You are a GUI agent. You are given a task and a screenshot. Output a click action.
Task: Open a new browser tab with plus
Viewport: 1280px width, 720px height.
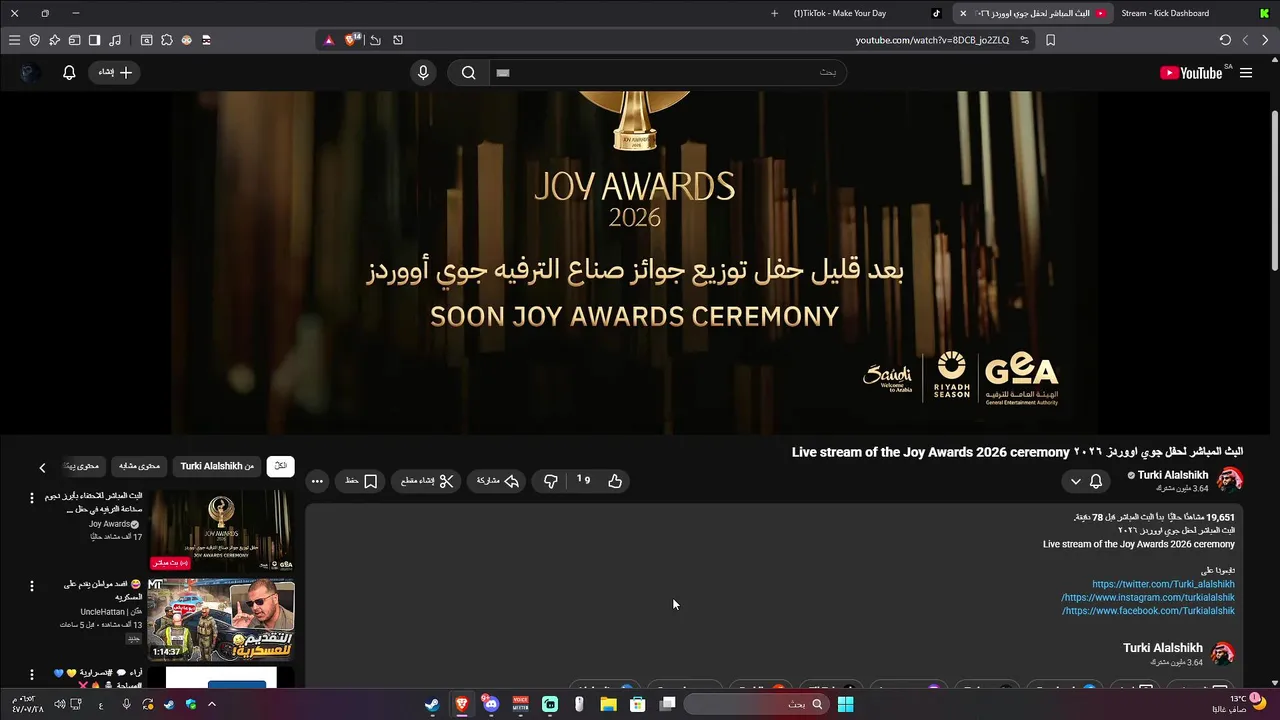click(x=774, y=13)
